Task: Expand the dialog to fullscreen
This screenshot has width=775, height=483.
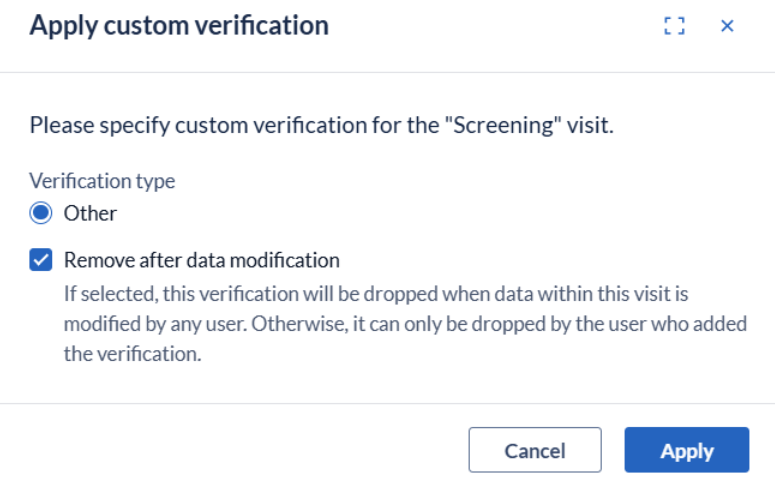Action: click(x=675, y=26)
